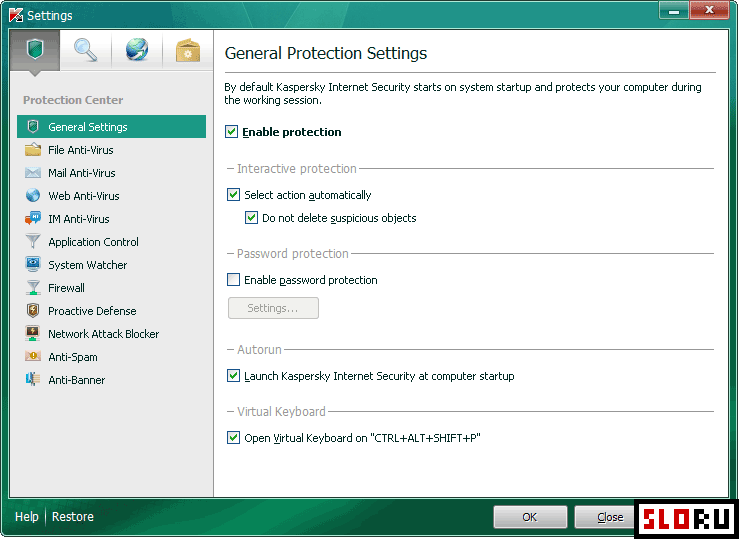Toggle Launch at computer startup checkbox

(233, 376)
